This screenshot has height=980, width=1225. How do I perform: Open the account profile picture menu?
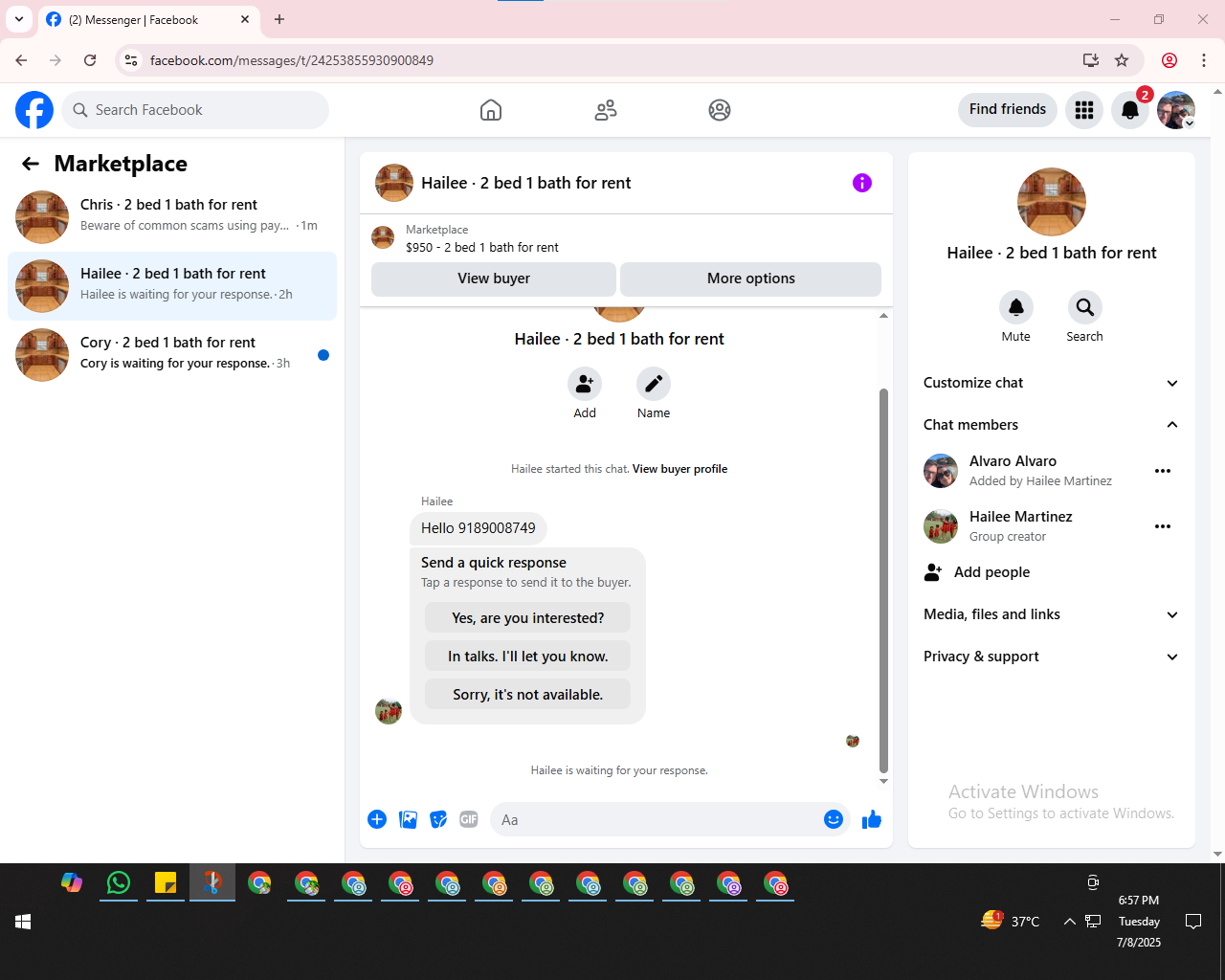pyautogui.click(x=1176, y=110)
